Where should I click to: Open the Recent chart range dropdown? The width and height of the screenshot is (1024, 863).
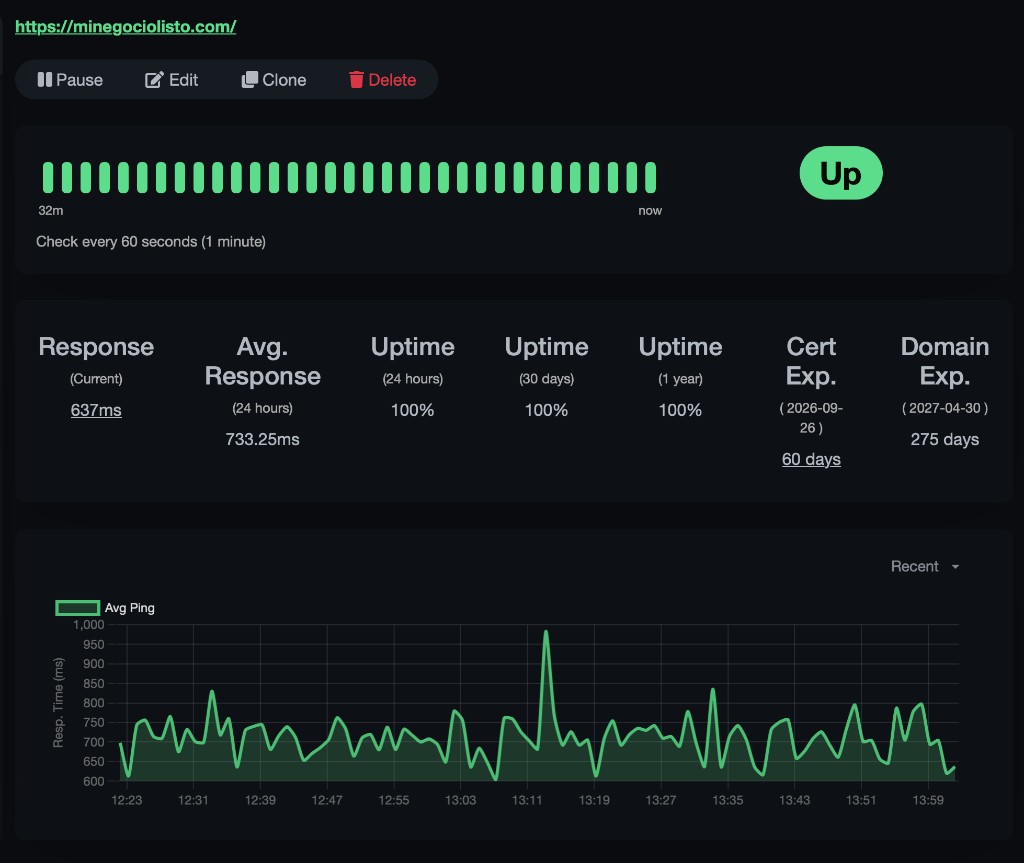(x=924, y=566)
